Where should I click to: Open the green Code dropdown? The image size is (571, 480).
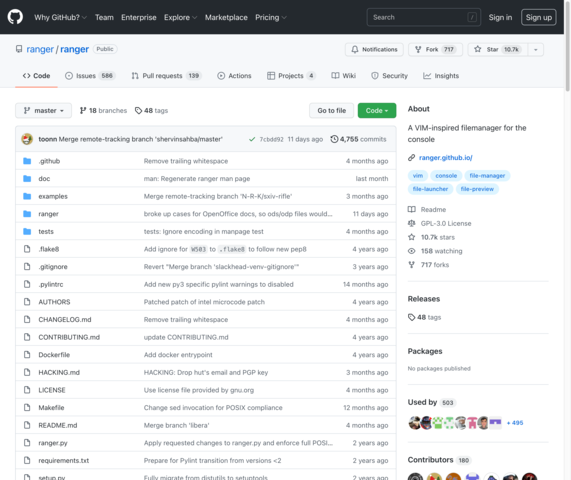coord(377,110)
